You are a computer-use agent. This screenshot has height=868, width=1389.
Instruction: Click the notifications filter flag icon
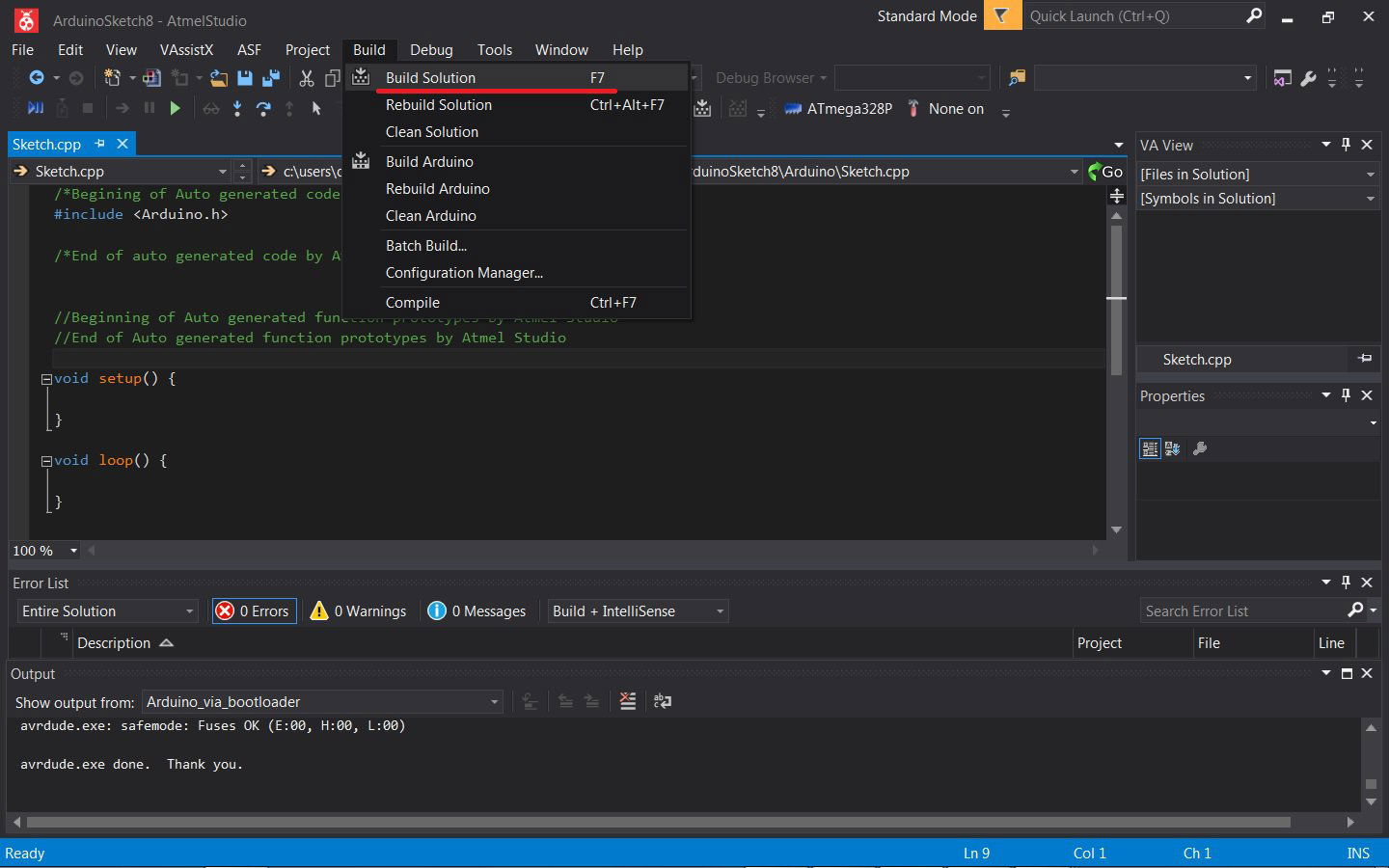coord(1002,15)
